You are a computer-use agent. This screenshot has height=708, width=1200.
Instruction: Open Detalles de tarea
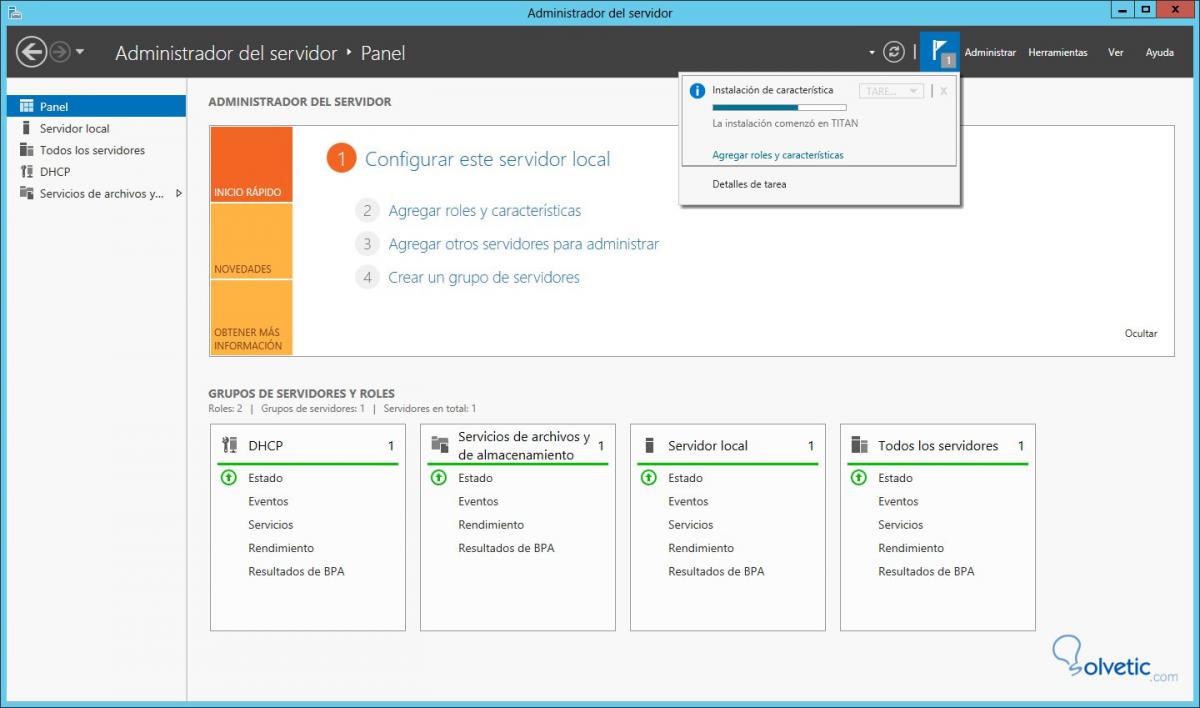click(749, 184)
